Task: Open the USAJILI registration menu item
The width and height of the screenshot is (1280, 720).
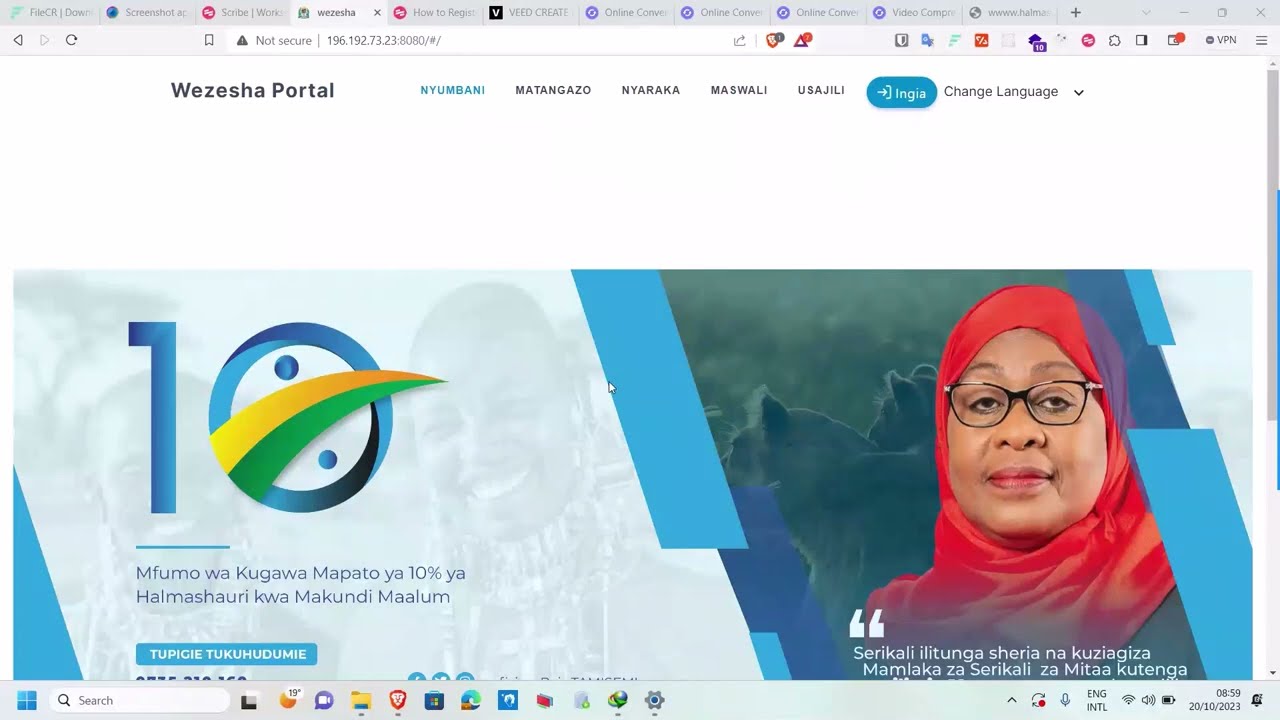Action: point(821,90)
